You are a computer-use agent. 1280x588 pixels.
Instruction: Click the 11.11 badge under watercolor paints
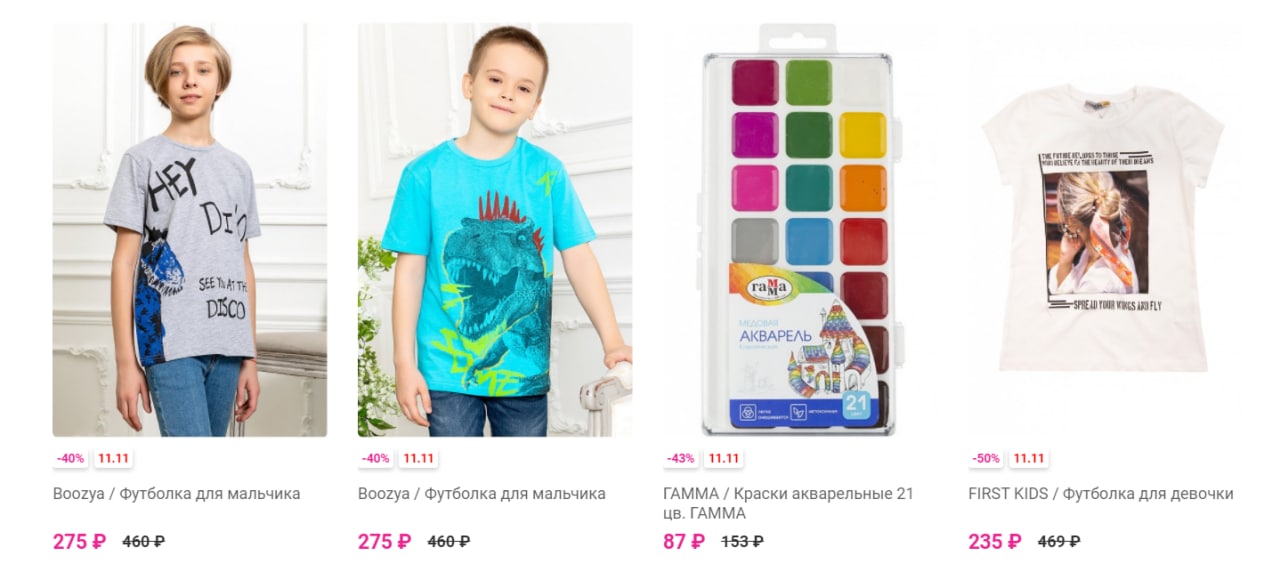pos(723,459)
